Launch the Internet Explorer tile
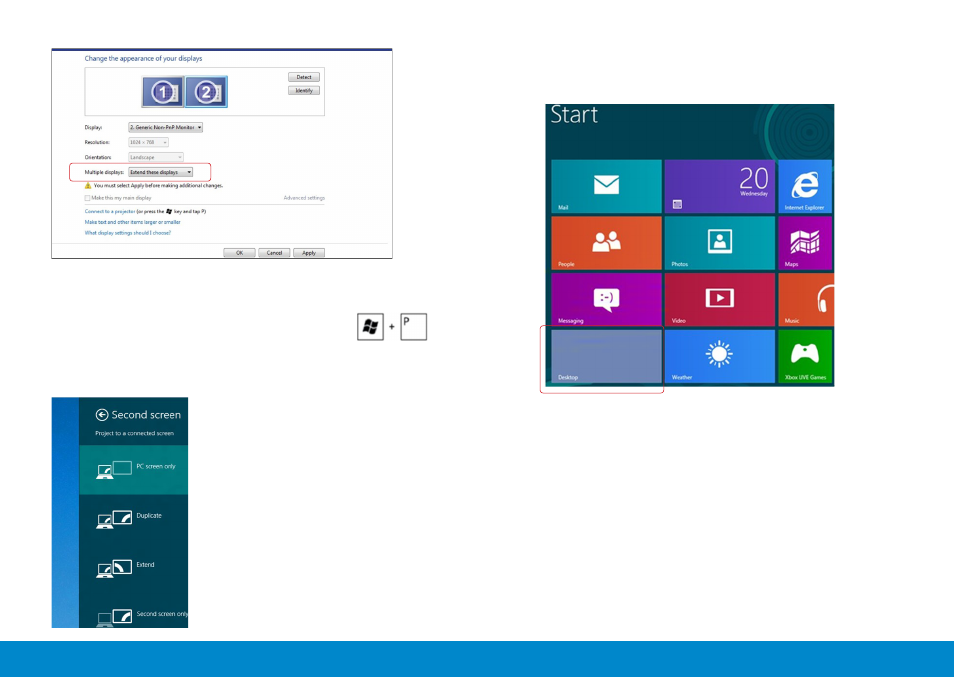This screenshot has height=677, width=954. [x=805, y=186]
